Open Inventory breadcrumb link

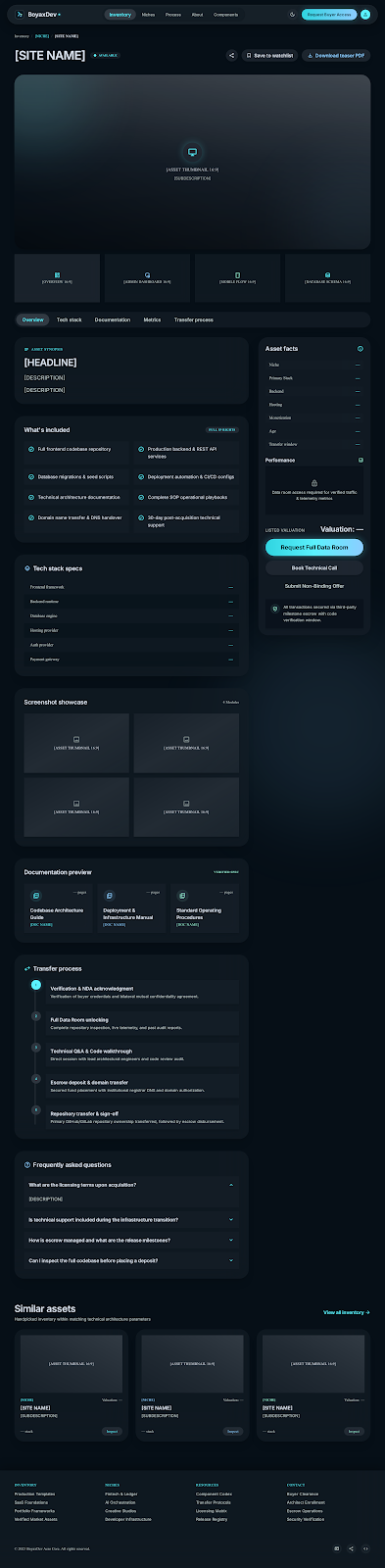[x=22, y=35]
